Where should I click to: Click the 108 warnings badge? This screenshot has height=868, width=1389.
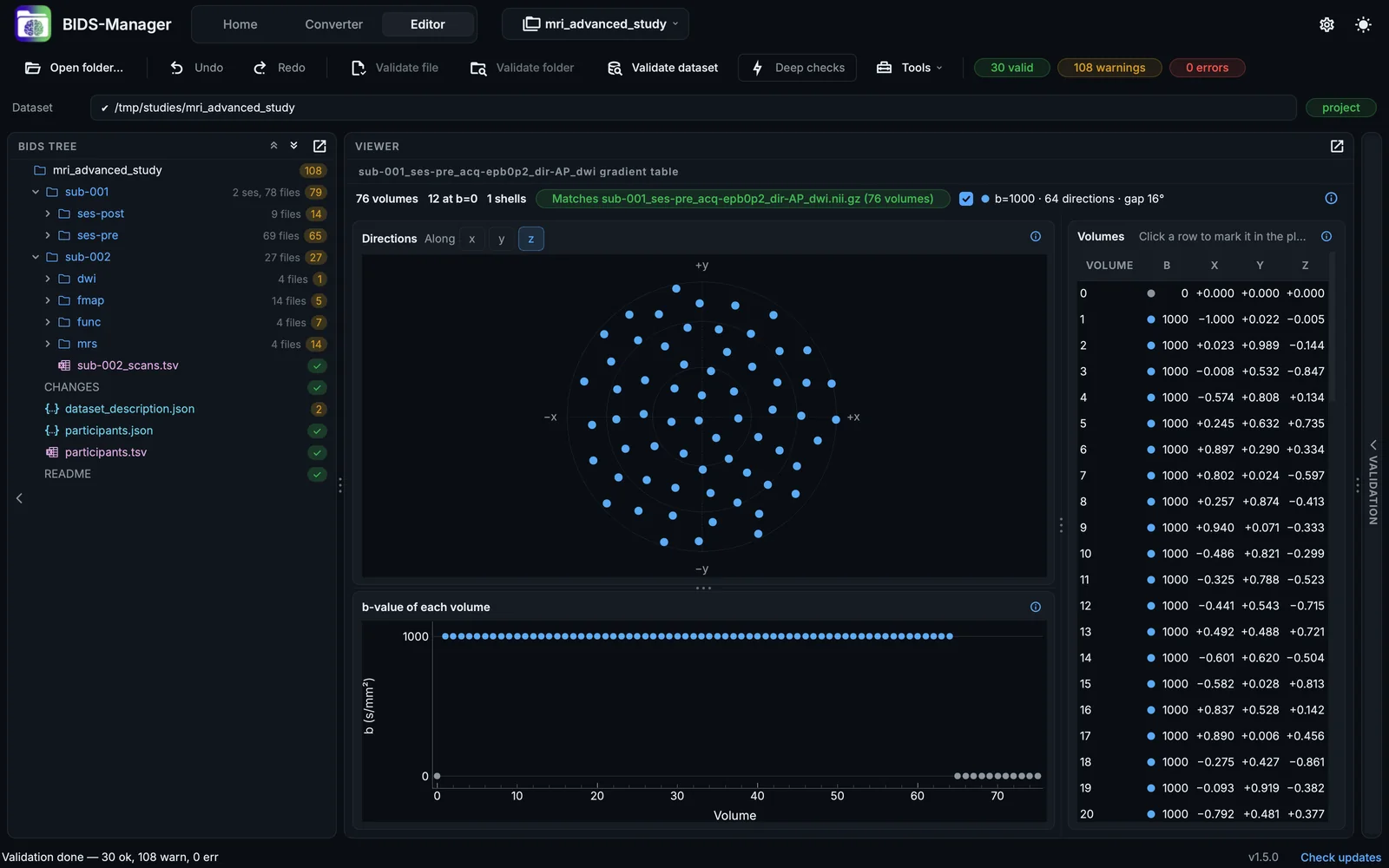click(1109, 68)
